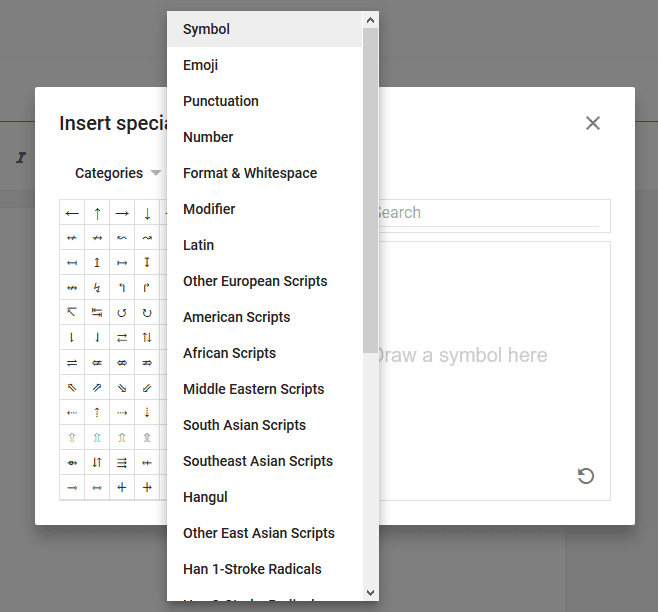Insert the rightwards arrow symbol
This screenshot has height=612, width=658.
(x=122, y=213)
